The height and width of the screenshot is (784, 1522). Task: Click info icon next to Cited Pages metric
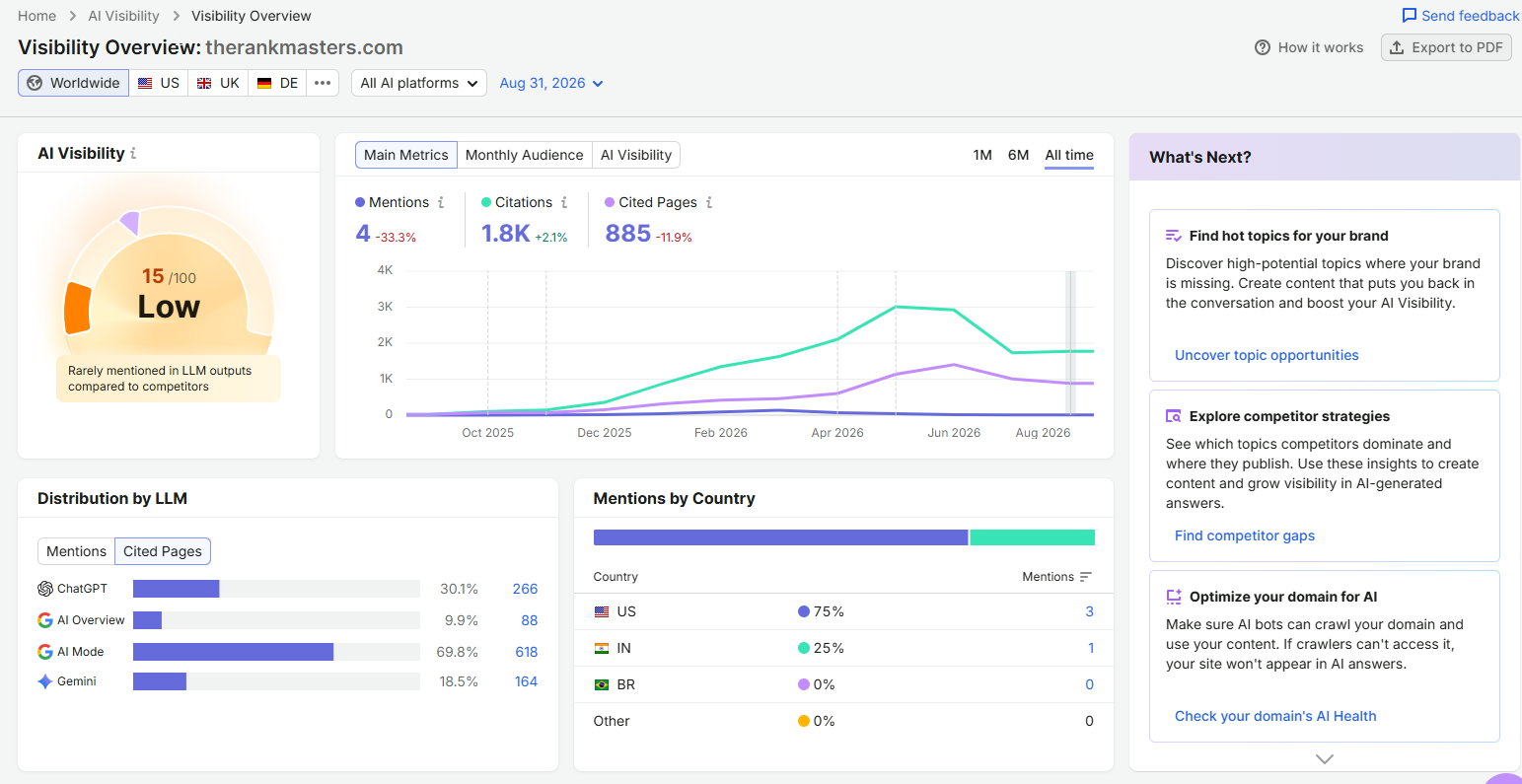(709, 202)
